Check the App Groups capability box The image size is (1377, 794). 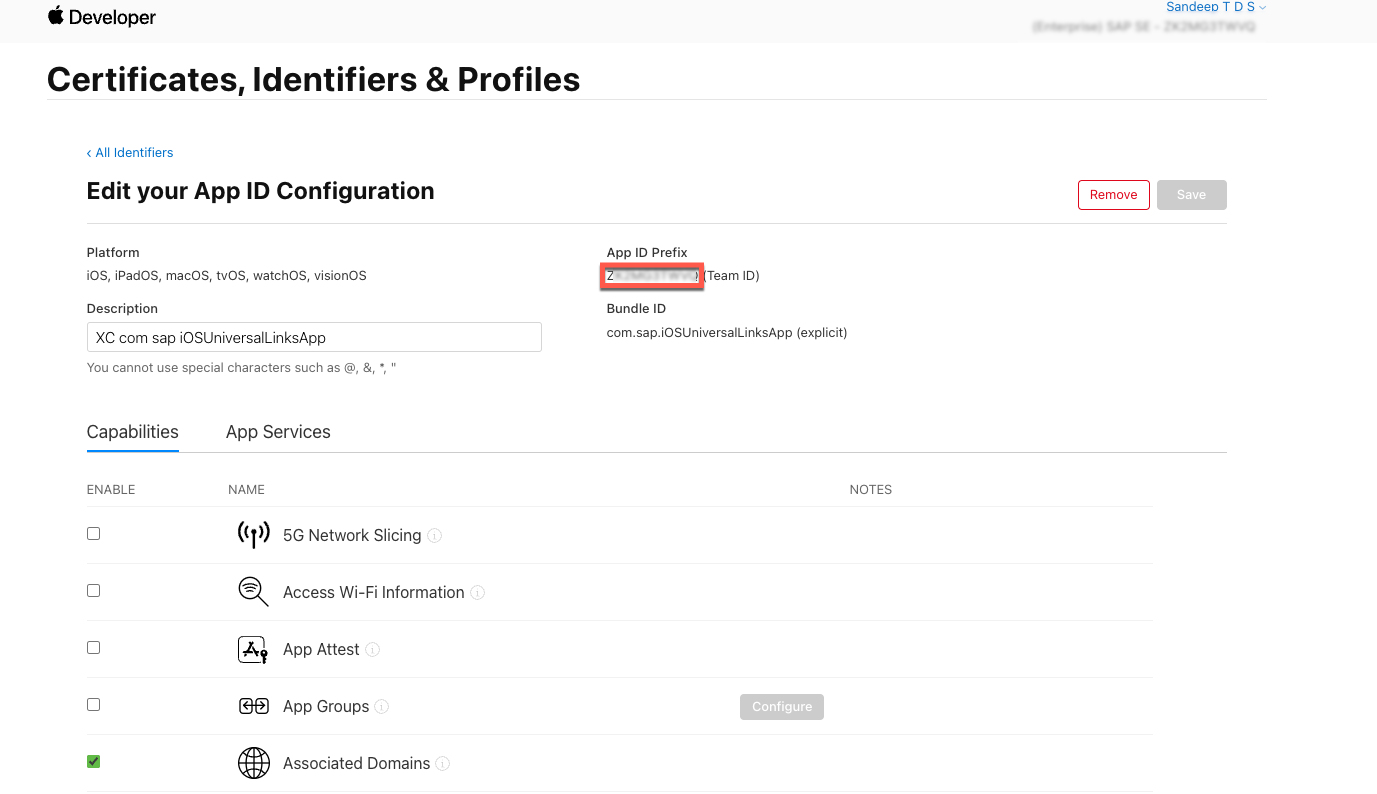[94, 705]
